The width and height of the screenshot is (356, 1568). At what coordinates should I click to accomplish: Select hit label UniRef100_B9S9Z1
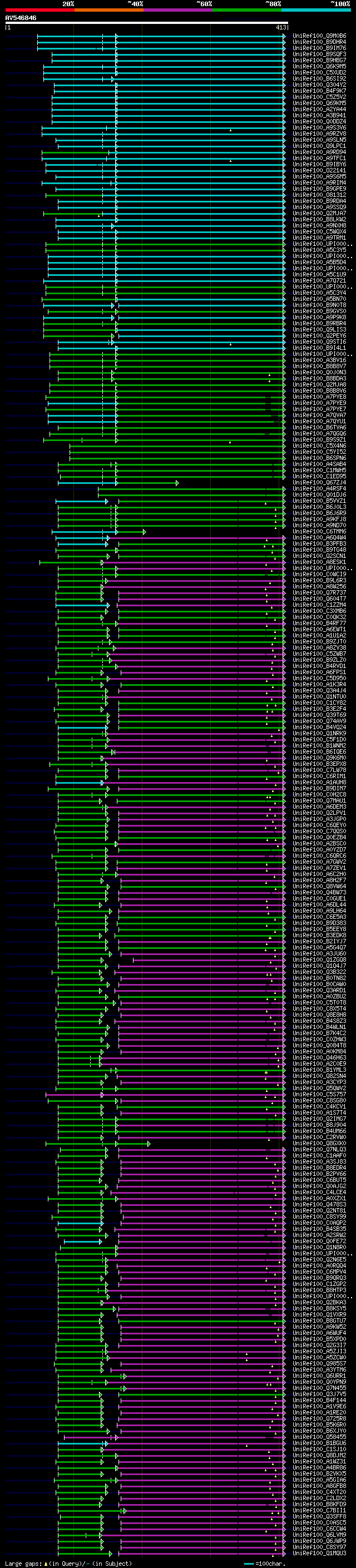pos(319,439)
